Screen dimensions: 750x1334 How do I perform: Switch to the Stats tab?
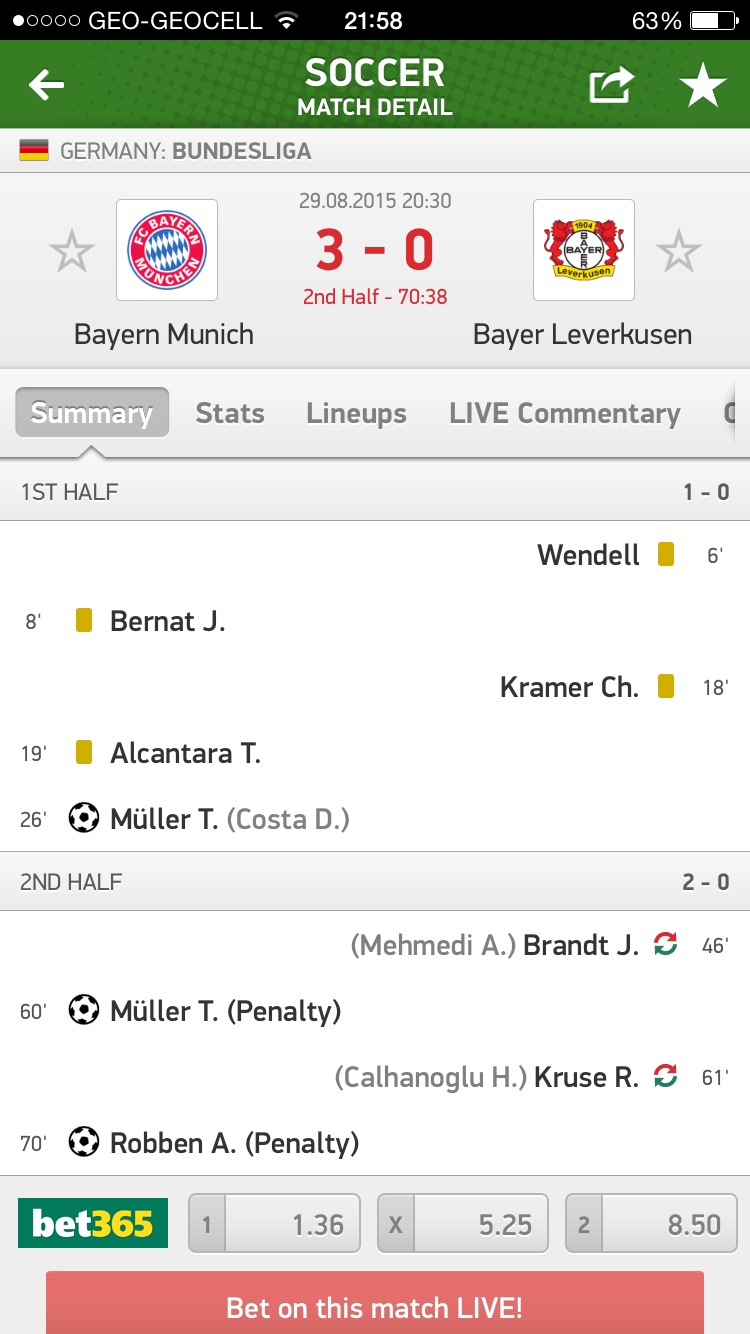click(x=230, y=413)
